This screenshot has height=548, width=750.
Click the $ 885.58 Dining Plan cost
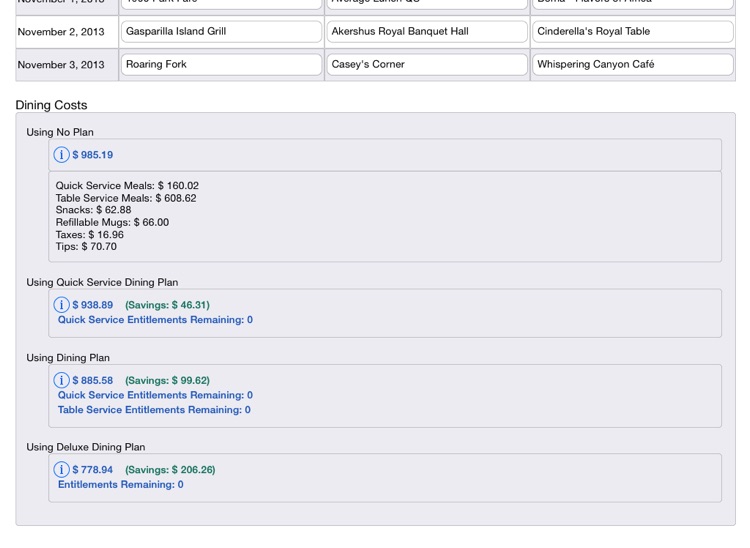(x=93, y=381)
